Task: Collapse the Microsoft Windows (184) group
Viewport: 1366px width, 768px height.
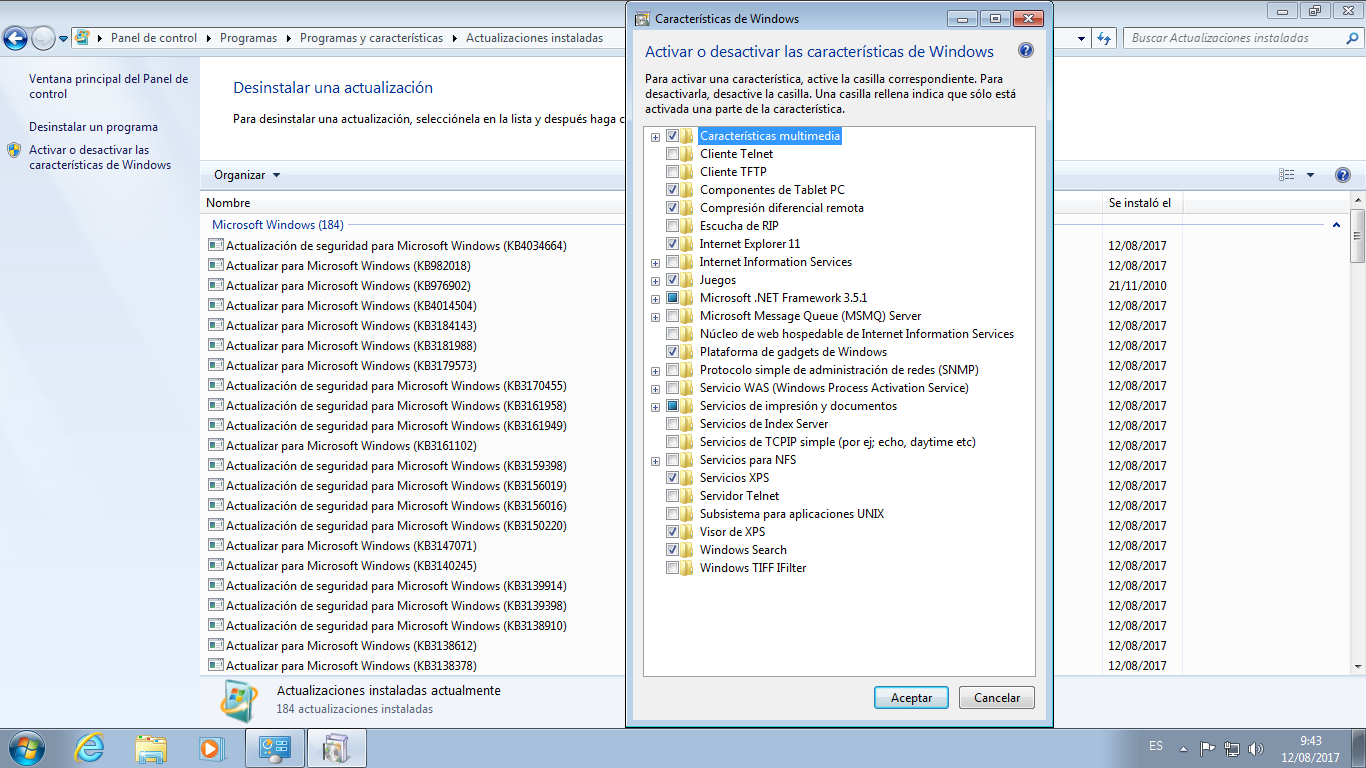Action: pyautogui.click(x=1337, y=225)
